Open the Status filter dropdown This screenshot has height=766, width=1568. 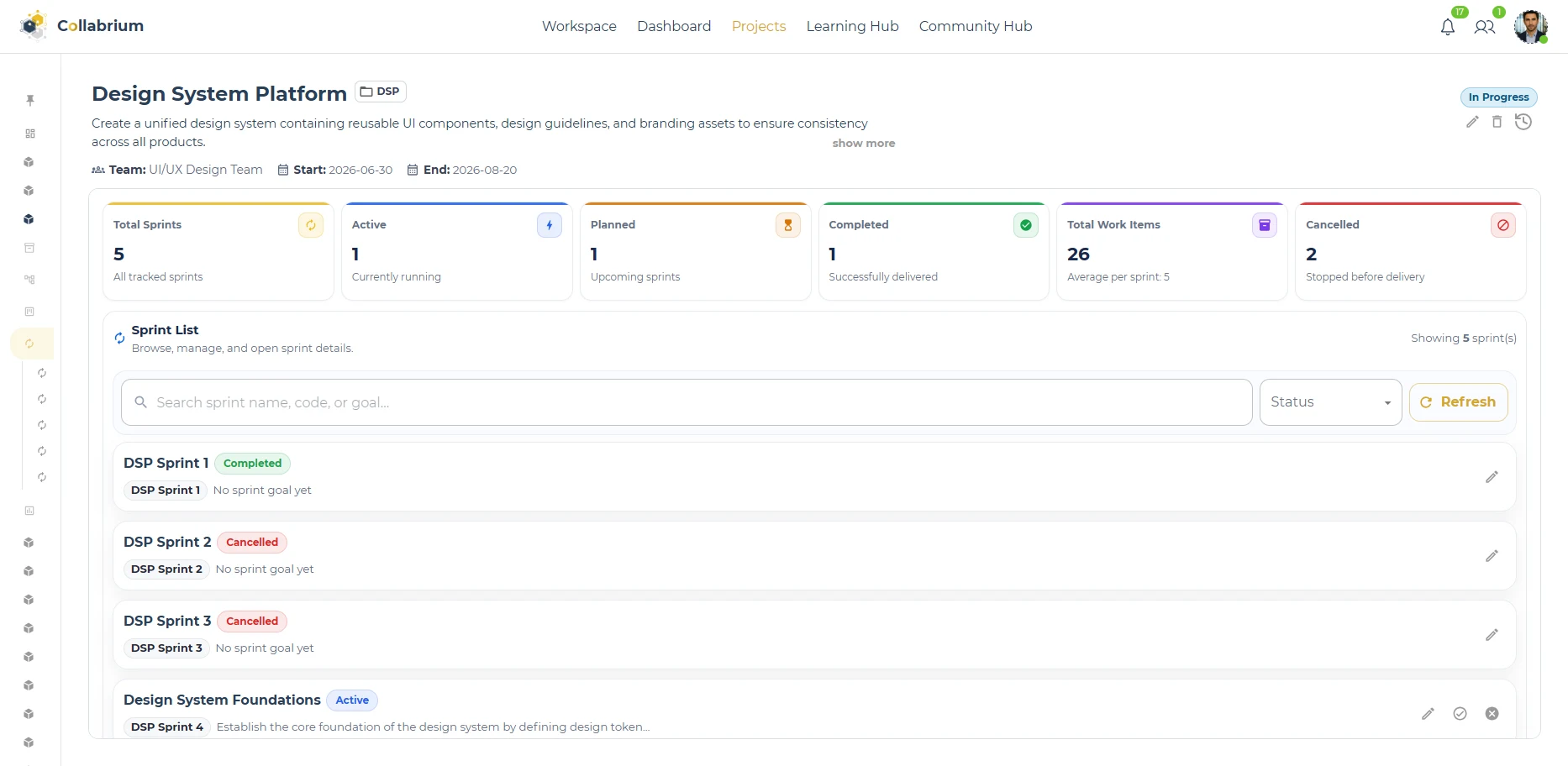(x=1330, y=402)
